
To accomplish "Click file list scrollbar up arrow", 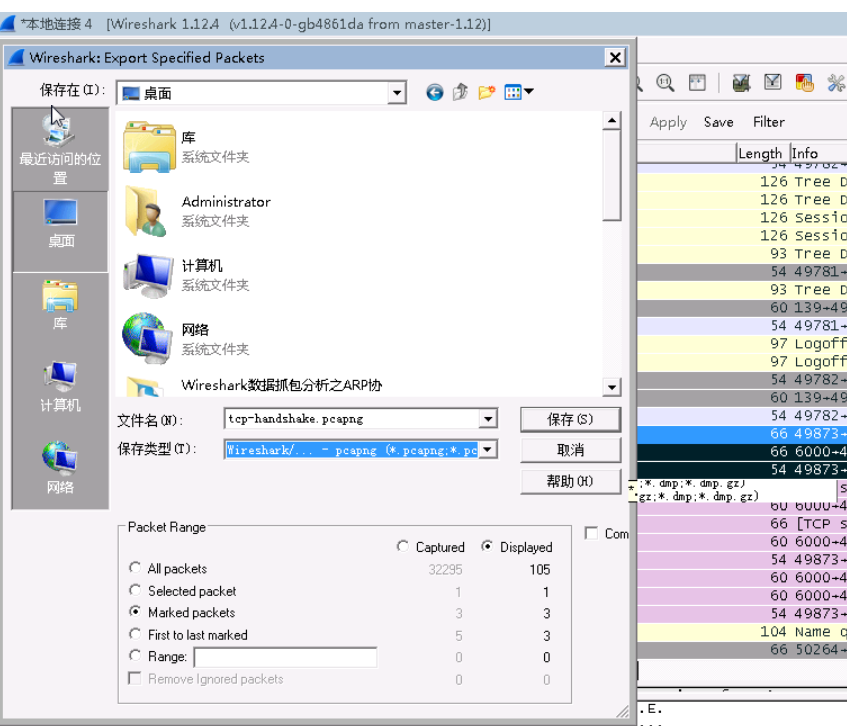I will (611, 120).
